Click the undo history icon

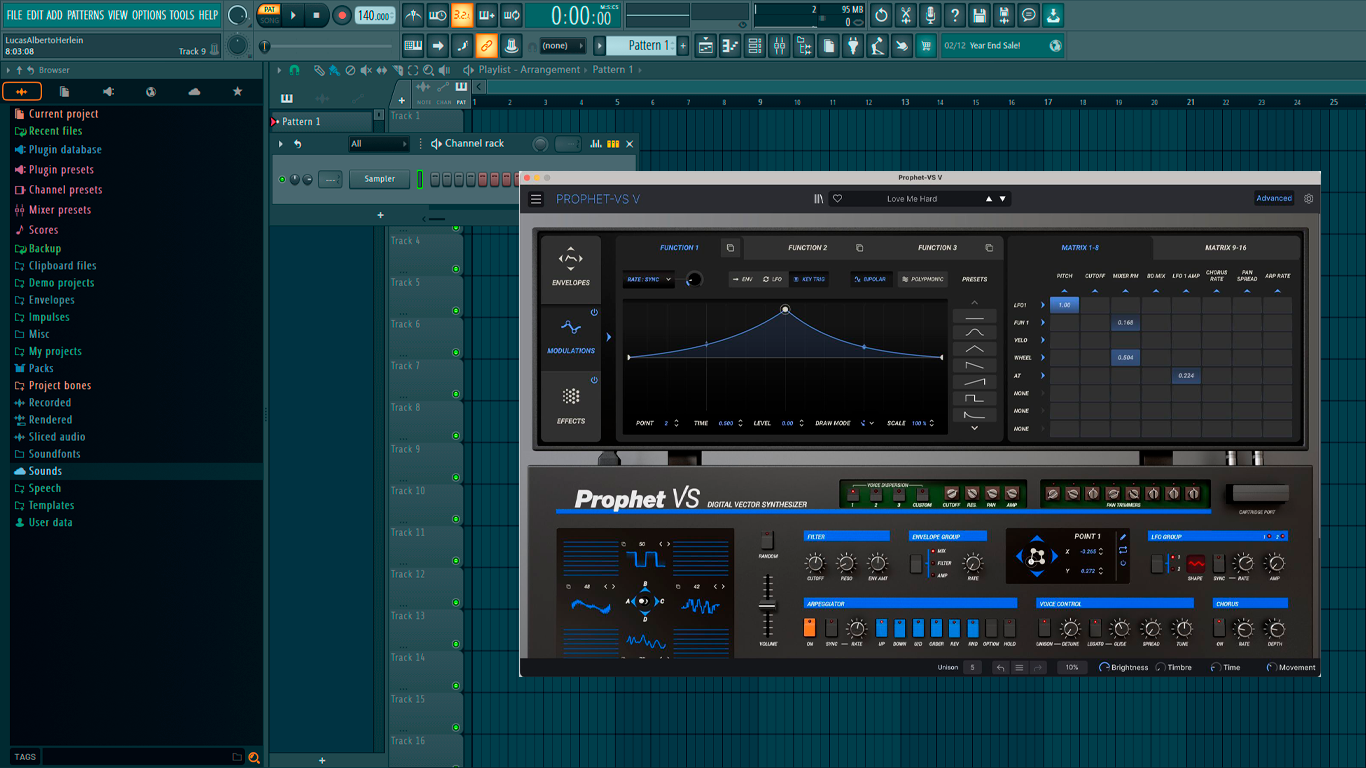[881, 15]
